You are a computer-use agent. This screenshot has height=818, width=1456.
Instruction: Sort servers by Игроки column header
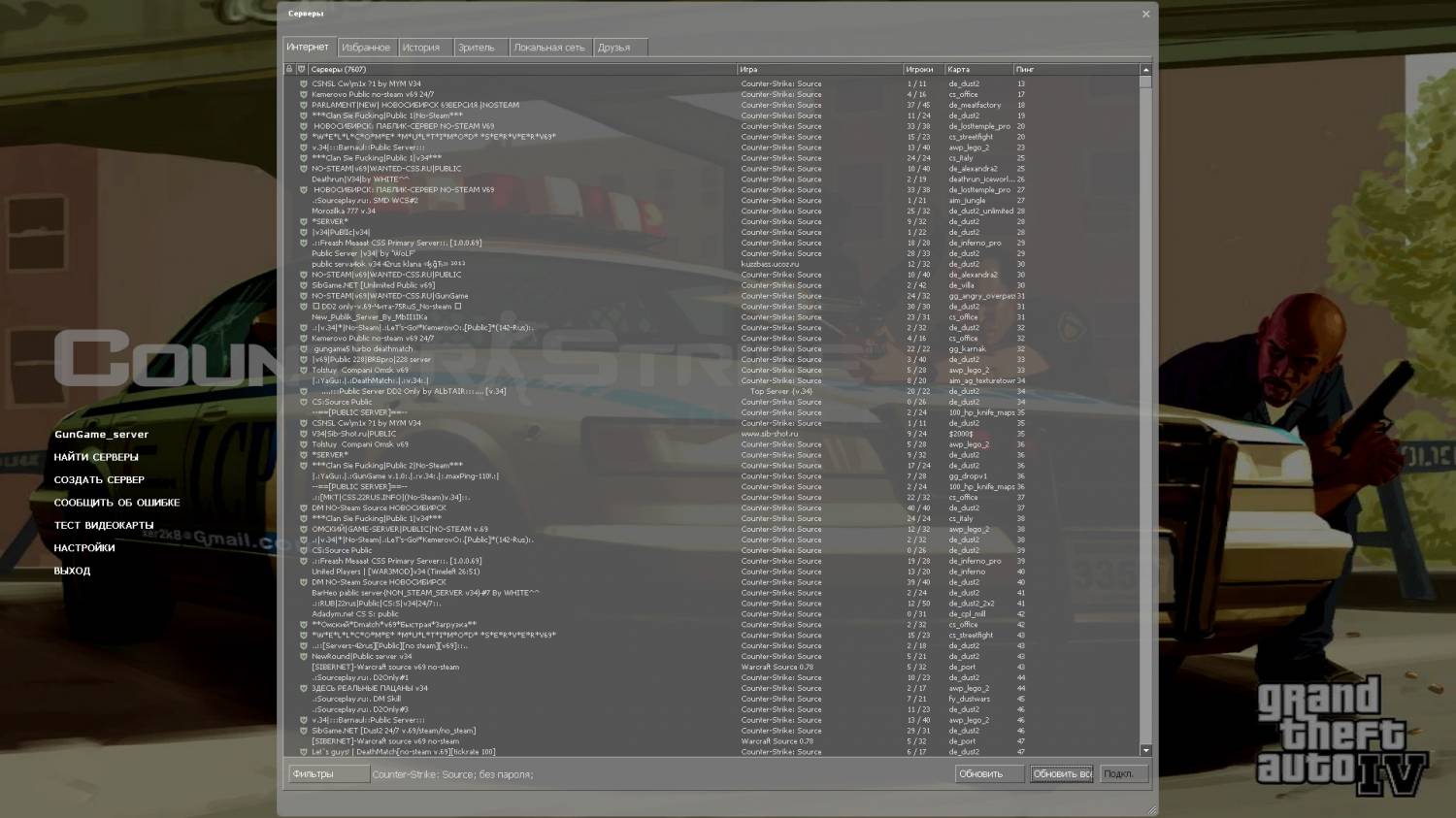pos(924,69)
